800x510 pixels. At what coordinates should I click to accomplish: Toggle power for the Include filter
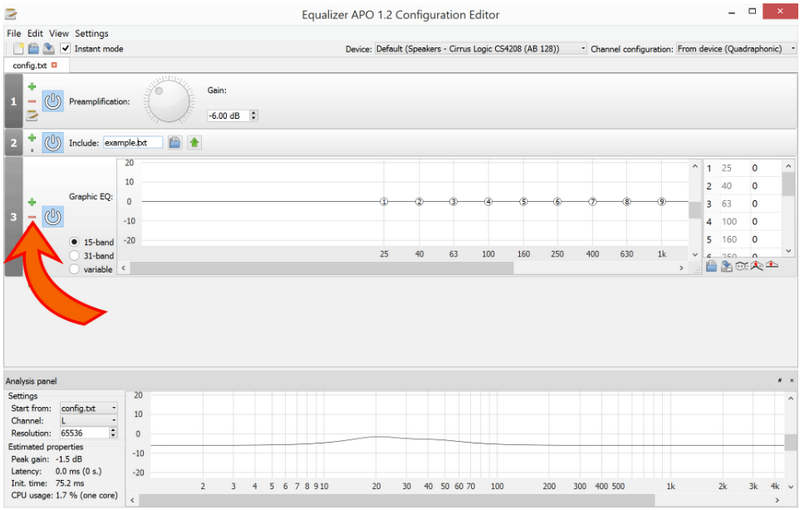[x=53, y=143]
